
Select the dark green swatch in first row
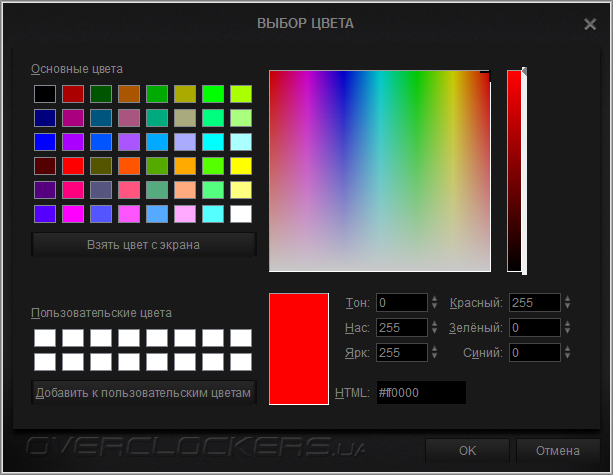(x=101, y=94)
